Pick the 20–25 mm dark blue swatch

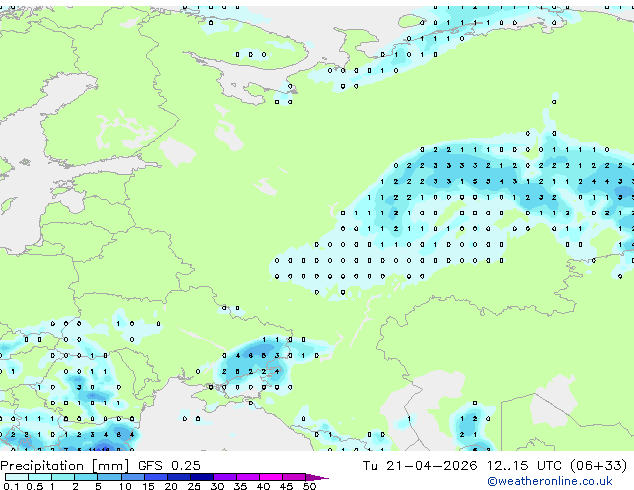179,477
